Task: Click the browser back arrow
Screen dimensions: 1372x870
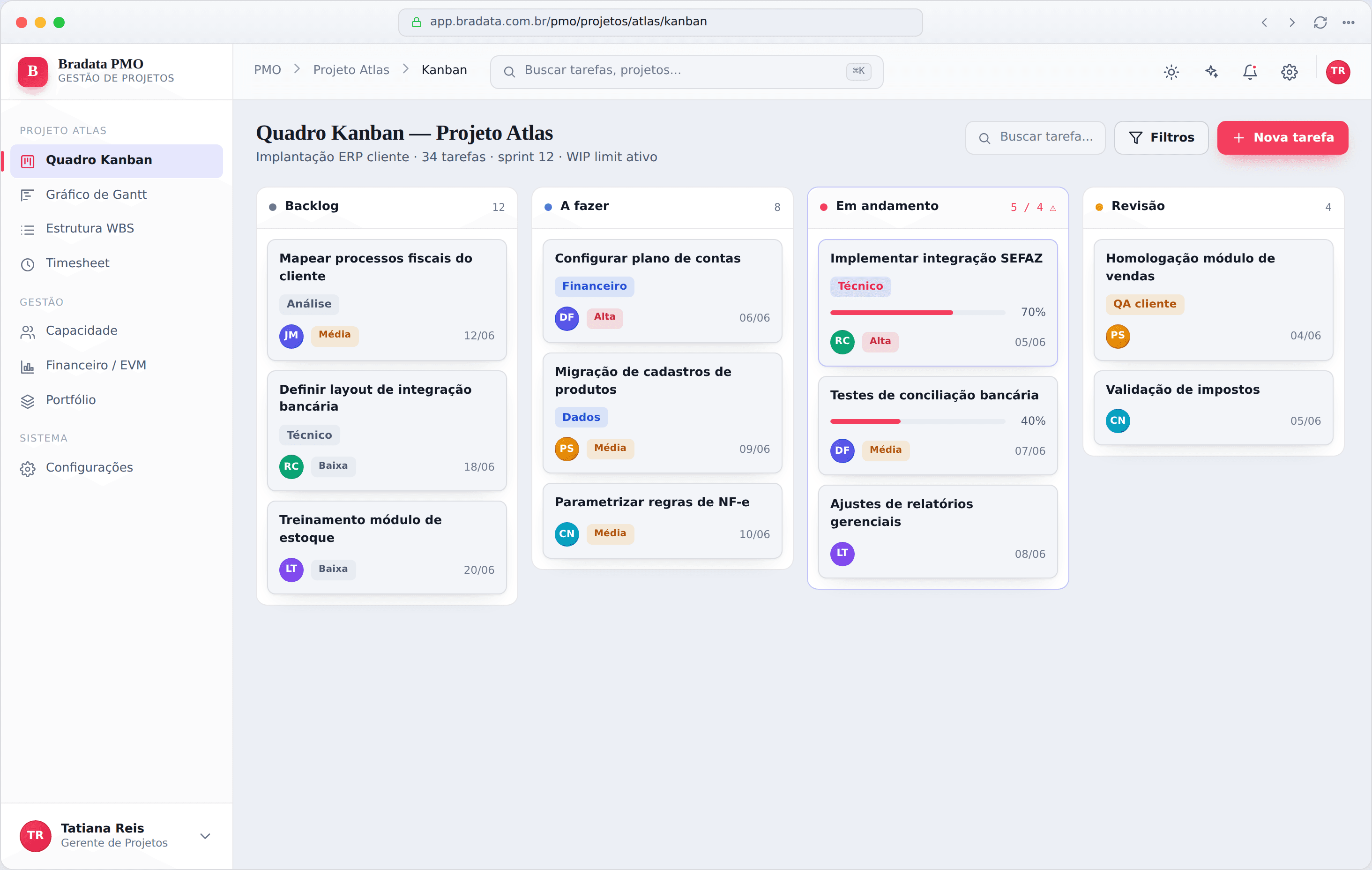Action: [x=1264, y=23]
